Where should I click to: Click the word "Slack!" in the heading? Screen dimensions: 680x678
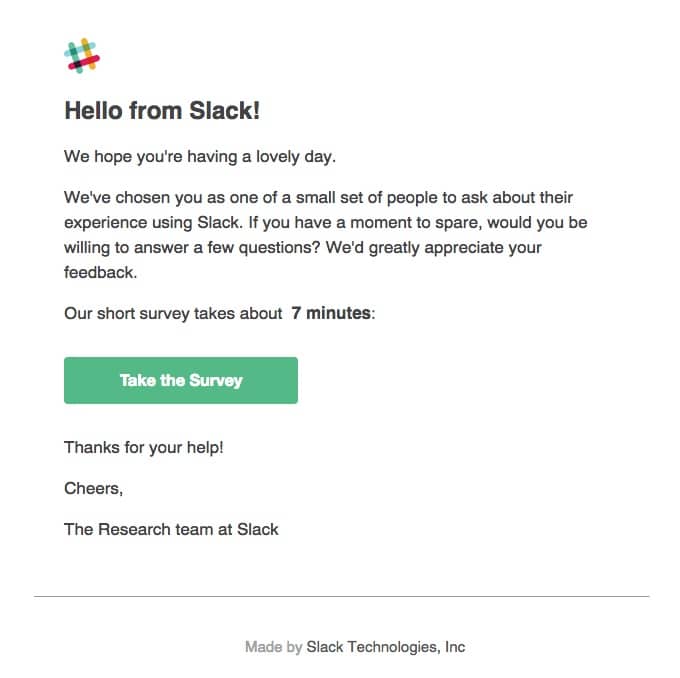click(225, 111)
